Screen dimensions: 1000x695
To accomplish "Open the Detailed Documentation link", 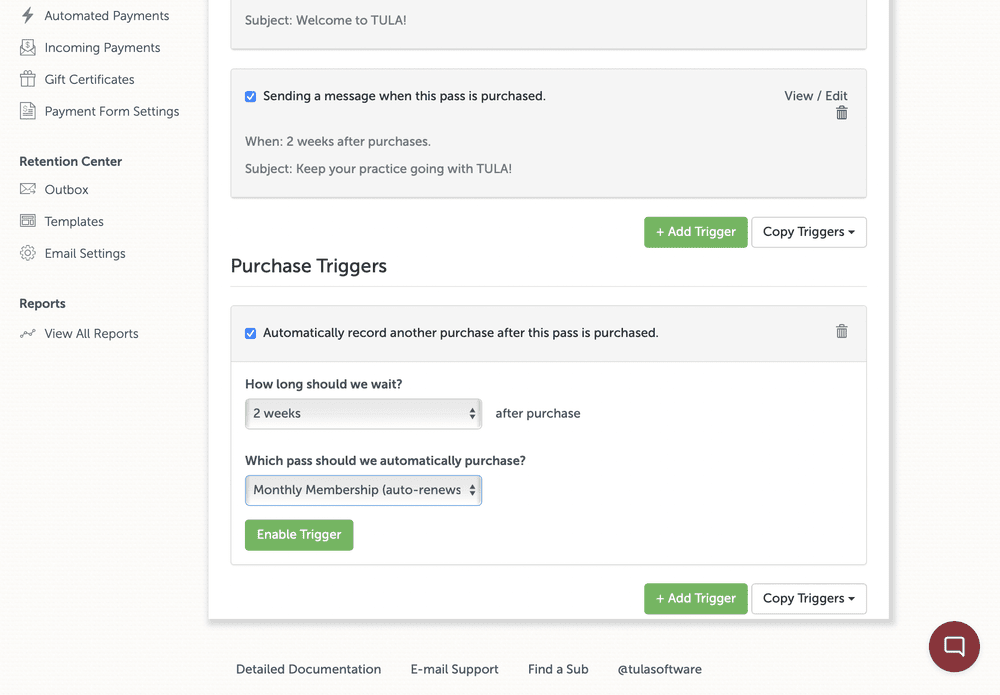I will [308, 669].
